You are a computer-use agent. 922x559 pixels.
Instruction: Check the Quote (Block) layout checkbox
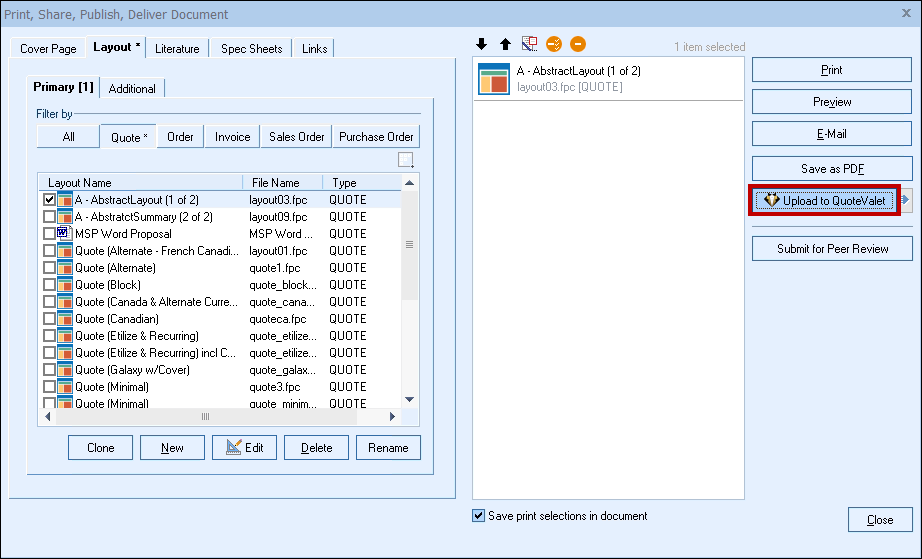tap(49, 285)
